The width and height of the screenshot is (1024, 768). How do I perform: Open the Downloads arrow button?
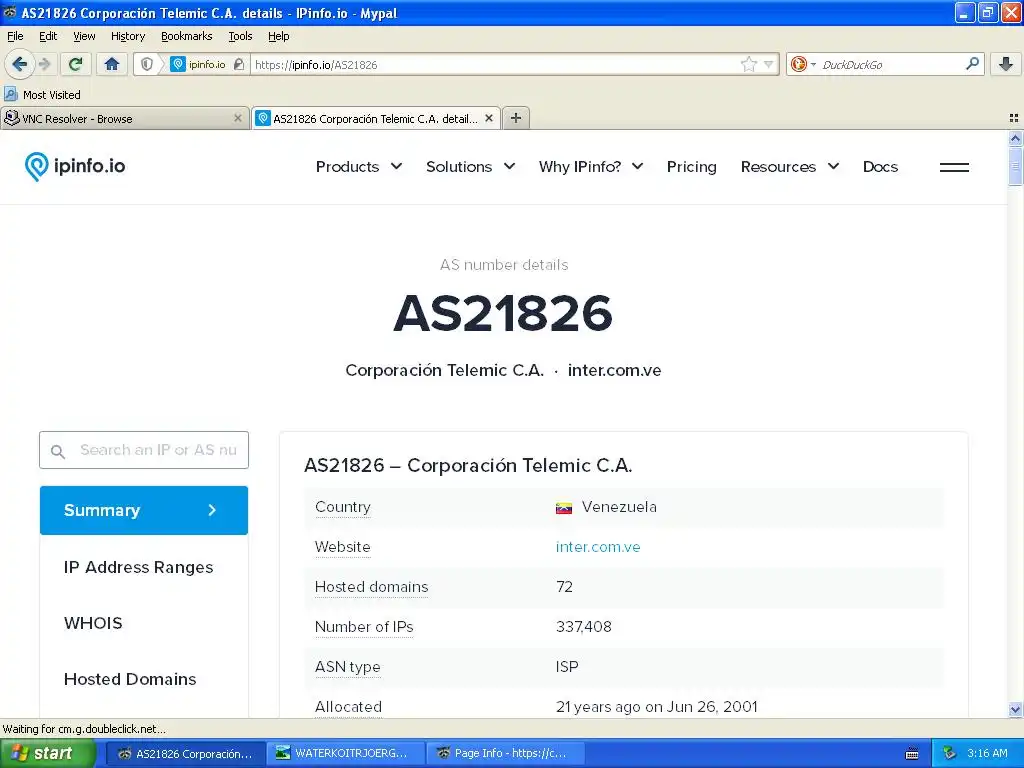pos(1006,64)
